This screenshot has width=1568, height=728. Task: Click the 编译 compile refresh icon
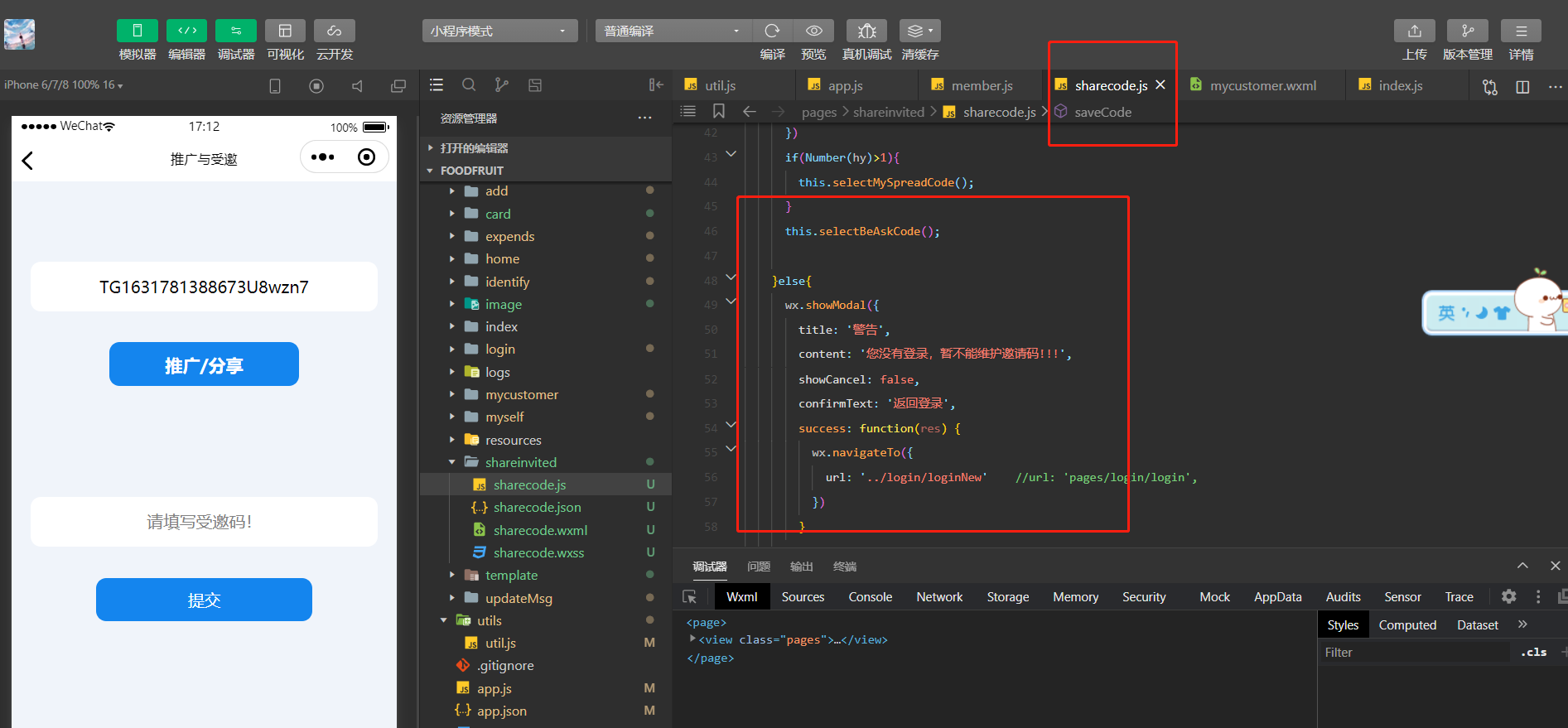[x=772, y=31]
